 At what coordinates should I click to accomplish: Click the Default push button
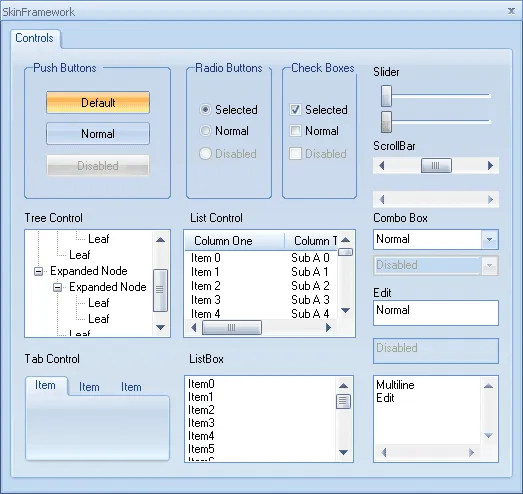pos(98,102)
